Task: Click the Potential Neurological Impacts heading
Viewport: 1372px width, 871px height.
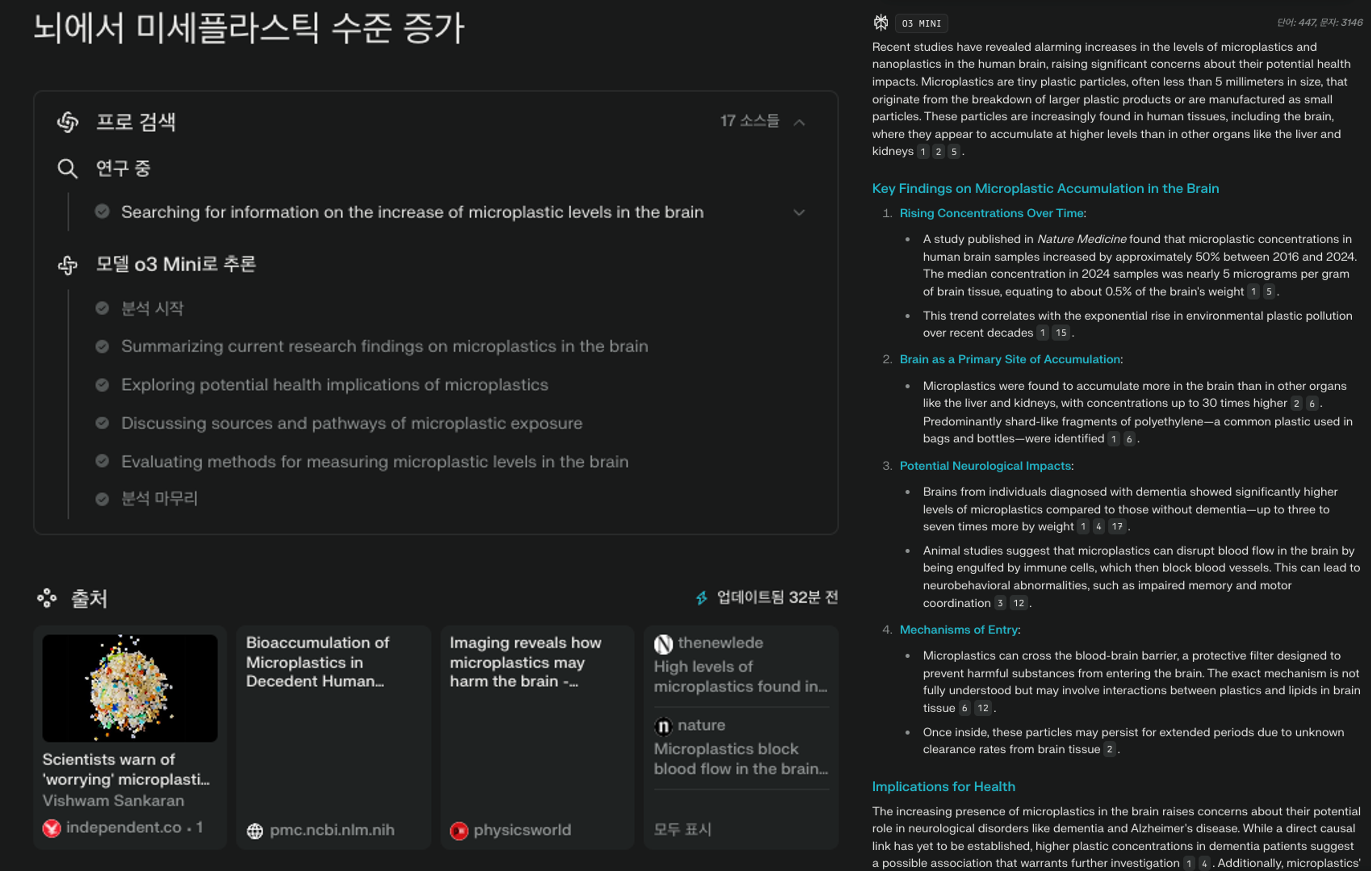Action: point(985,466)
